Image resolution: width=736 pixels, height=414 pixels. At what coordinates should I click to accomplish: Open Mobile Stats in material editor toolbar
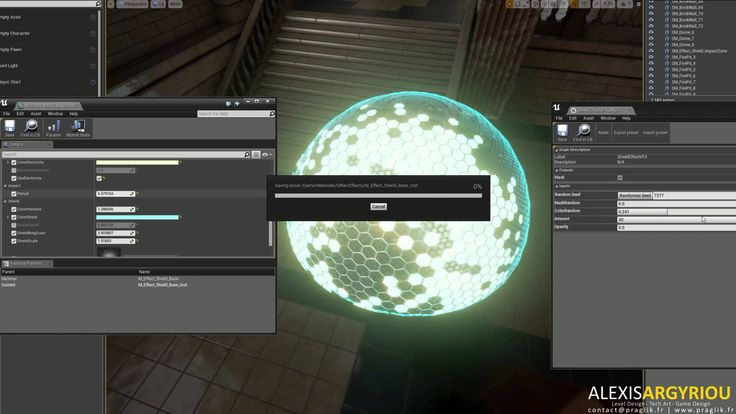[x=78, y=128]
